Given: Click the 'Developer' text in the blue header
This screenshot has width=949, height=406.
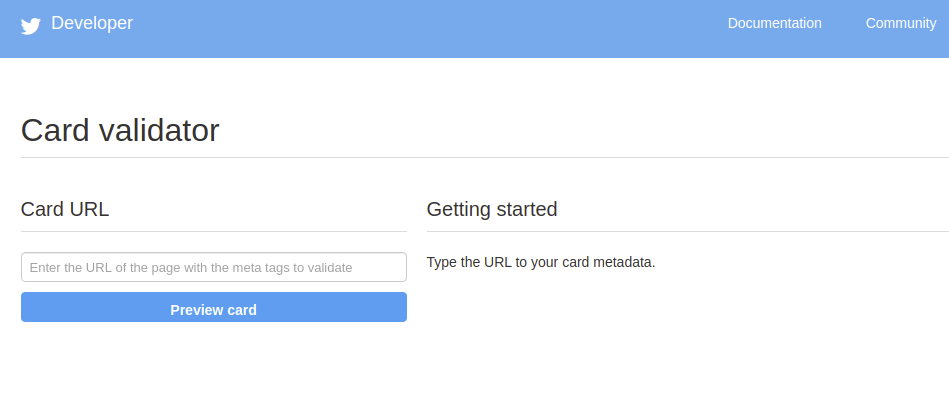Looking at the screenshot, I should pyautogui.click(x=92, y=23).
